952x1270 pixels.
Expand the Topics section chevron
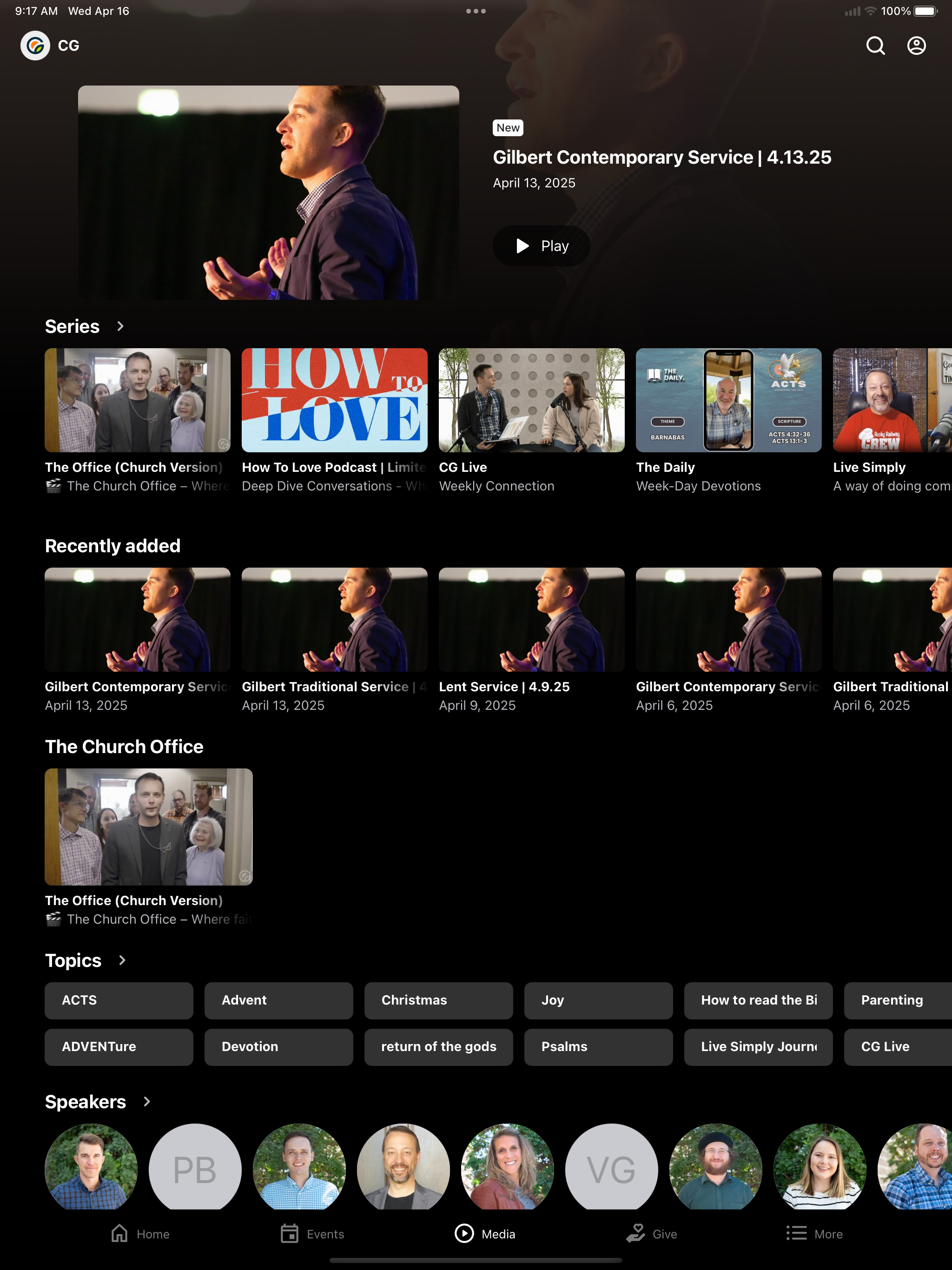pyautogui.click(x=122, y=960)
